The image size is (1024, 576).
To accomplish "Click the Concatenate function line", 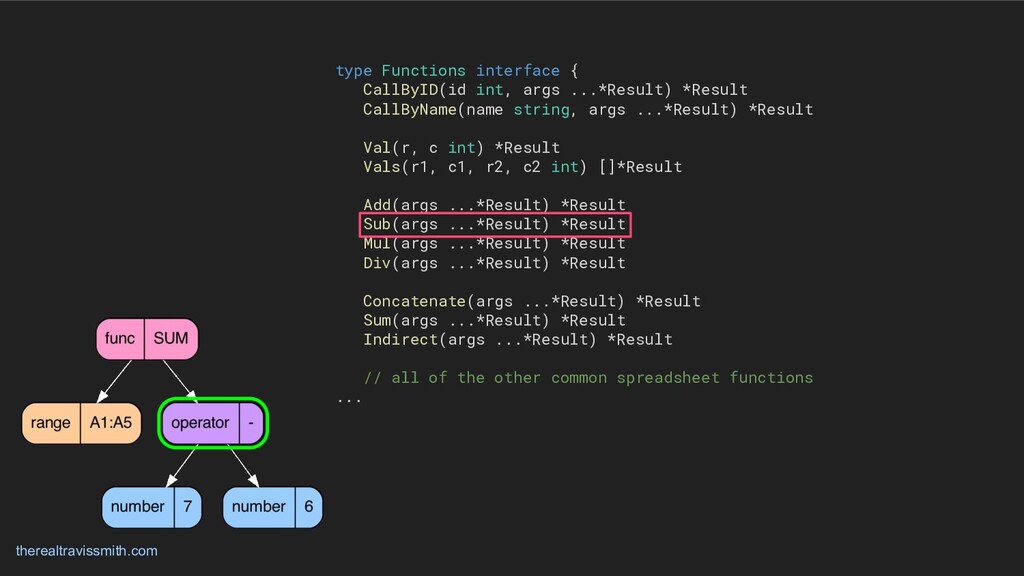I will coord(531,301).
